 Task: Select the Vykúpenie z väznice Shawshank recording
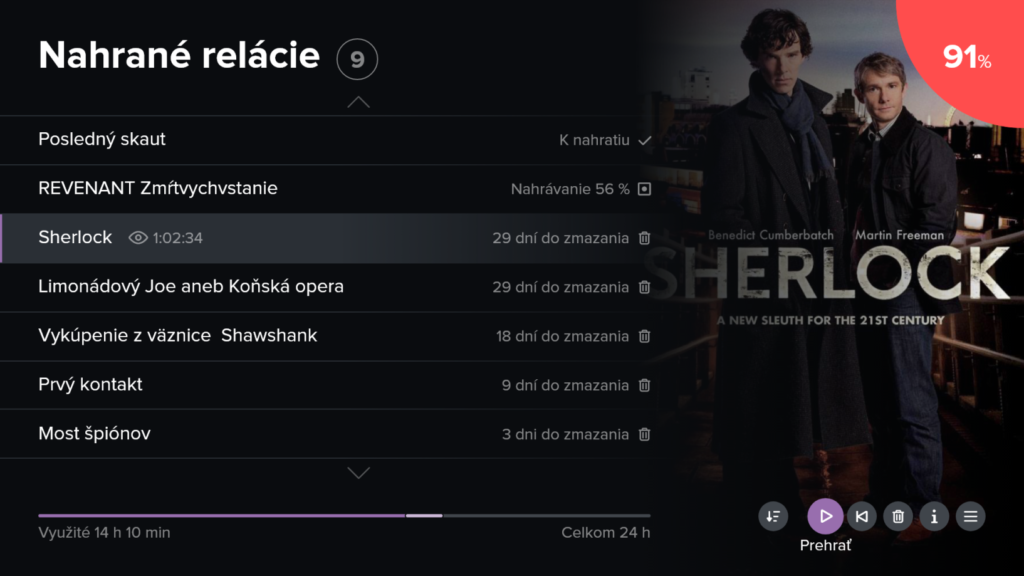[178, 336]
